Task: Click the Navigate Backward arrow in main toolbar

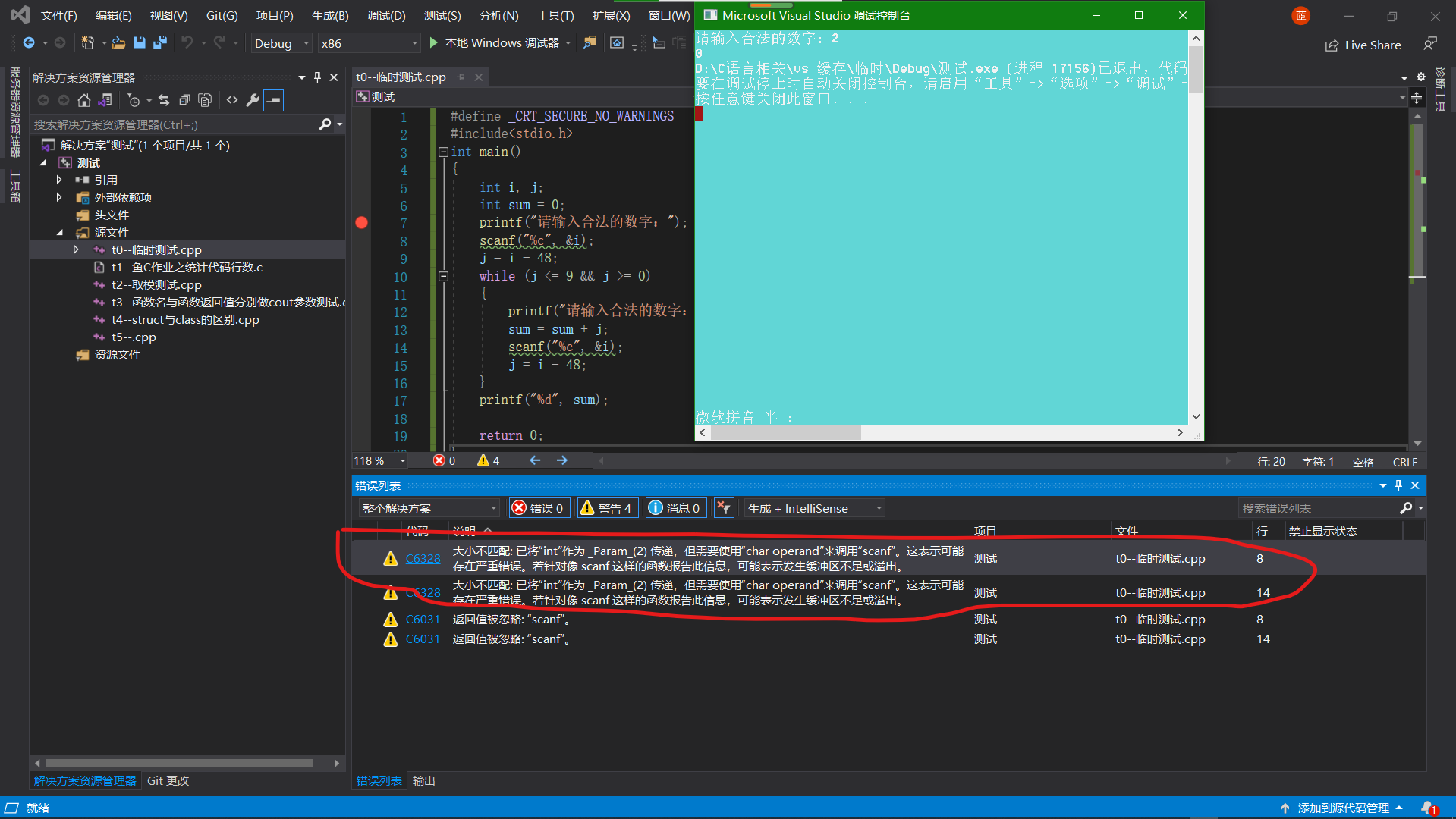Action: (x=29, y=43)
